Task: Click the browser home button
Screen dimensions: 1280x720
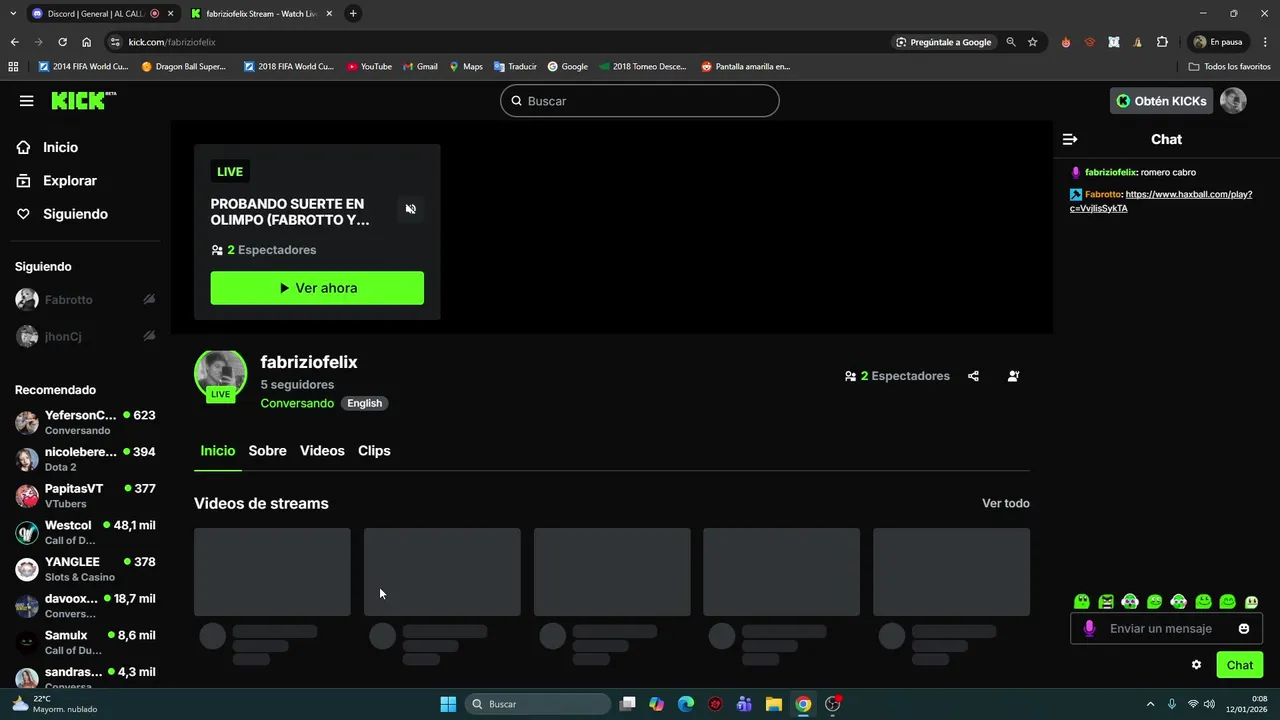Action: (x=87, y=42)
